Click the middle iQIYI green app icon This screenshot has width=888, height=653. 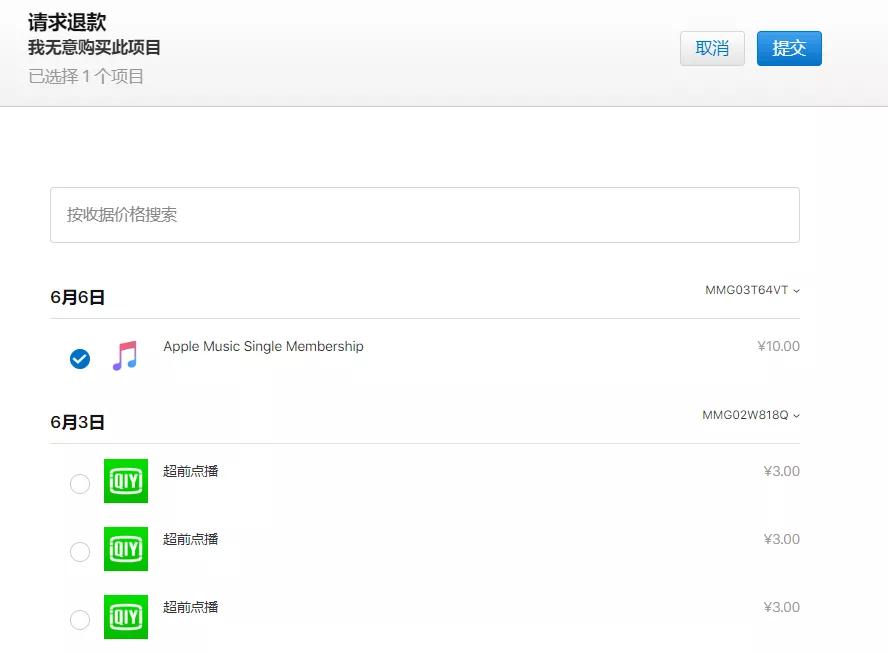coord(126,549)
